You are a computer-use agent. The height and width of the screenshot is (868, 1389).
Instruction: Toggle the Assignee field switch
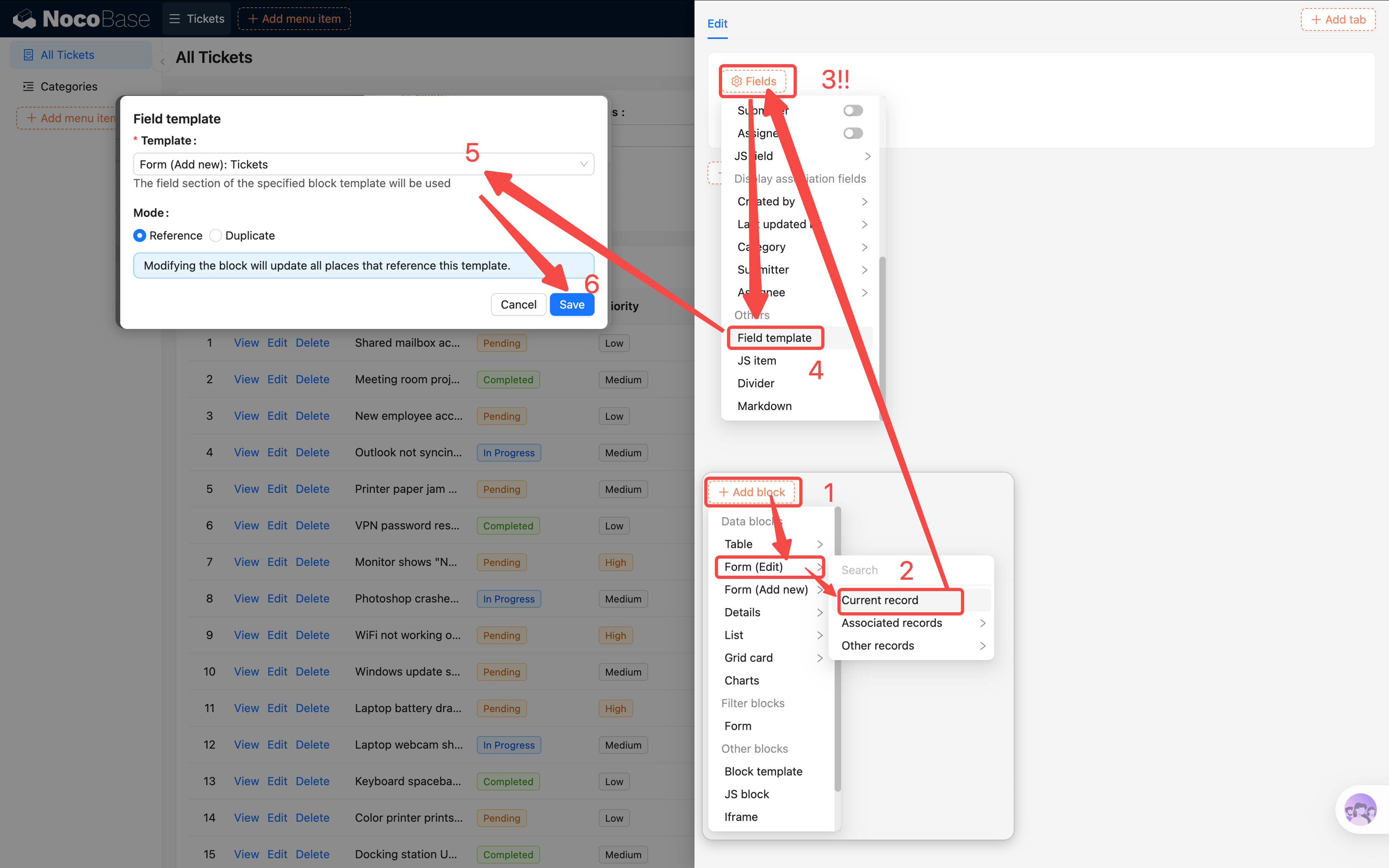click(853, 133)
